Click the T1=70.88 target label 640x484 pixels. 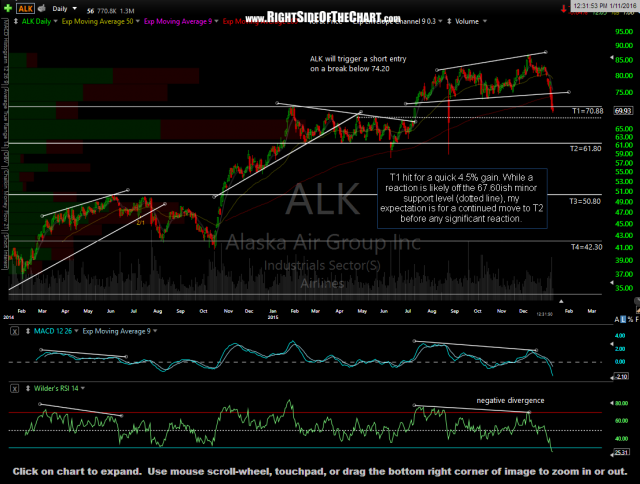(x=587, y=111)
